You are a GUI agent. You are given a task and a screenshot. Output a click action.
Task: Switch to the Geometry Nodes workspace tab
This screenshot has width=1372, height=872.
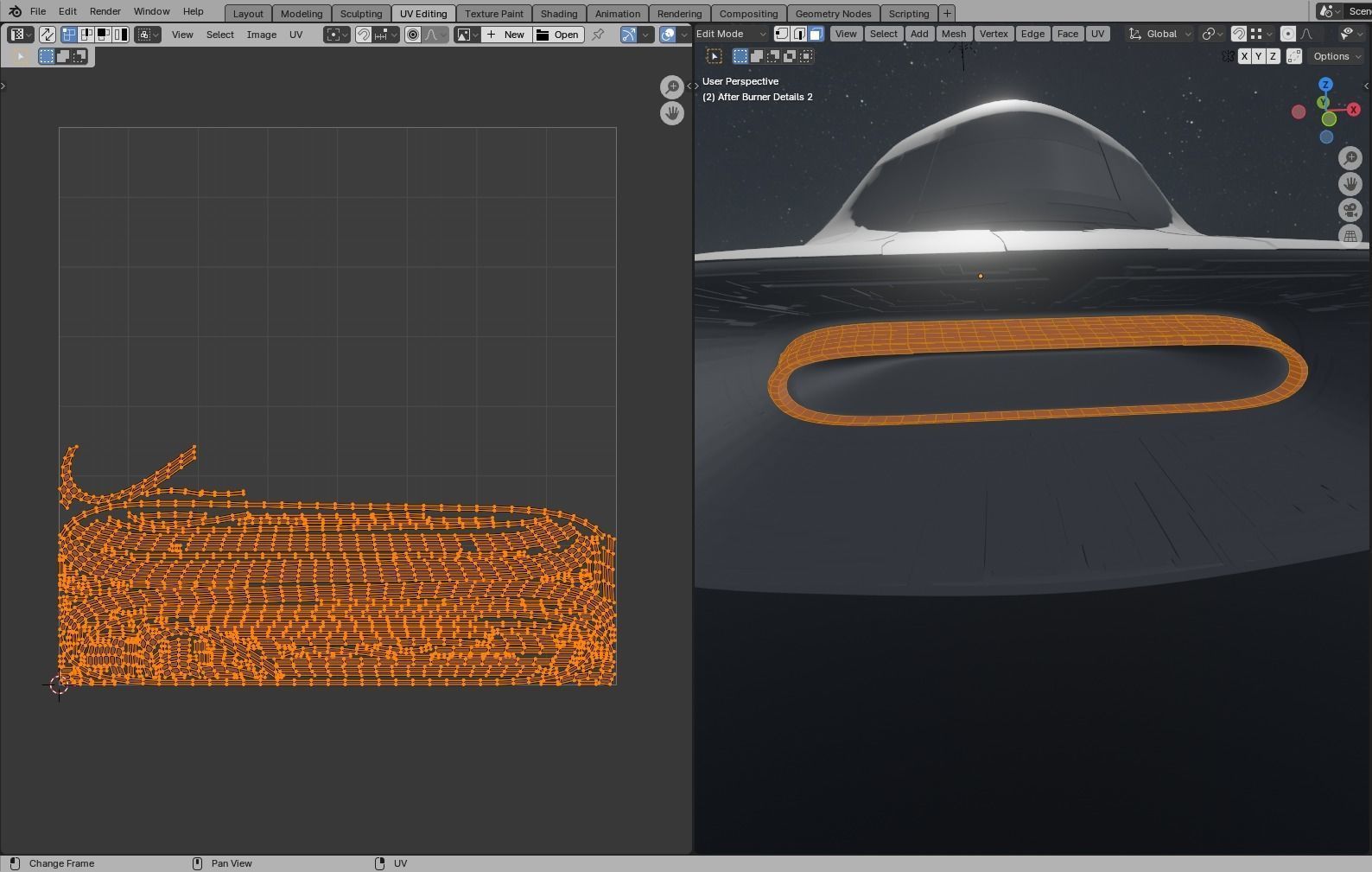pos(833,13)
